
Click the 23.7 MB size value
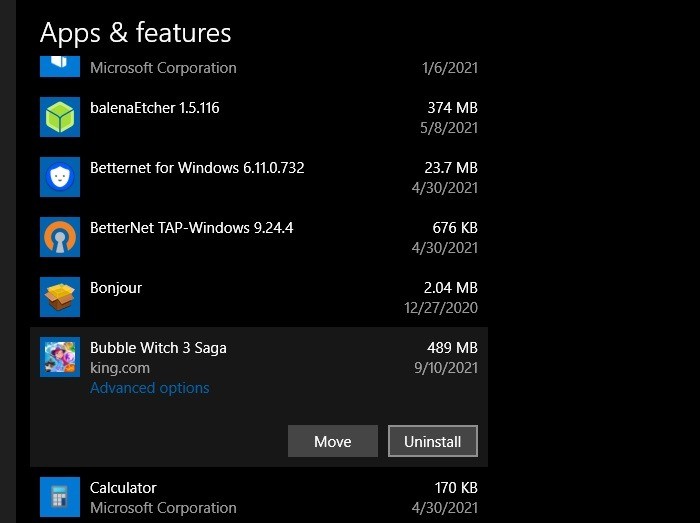pyautogui.click(x=451, y=168)
